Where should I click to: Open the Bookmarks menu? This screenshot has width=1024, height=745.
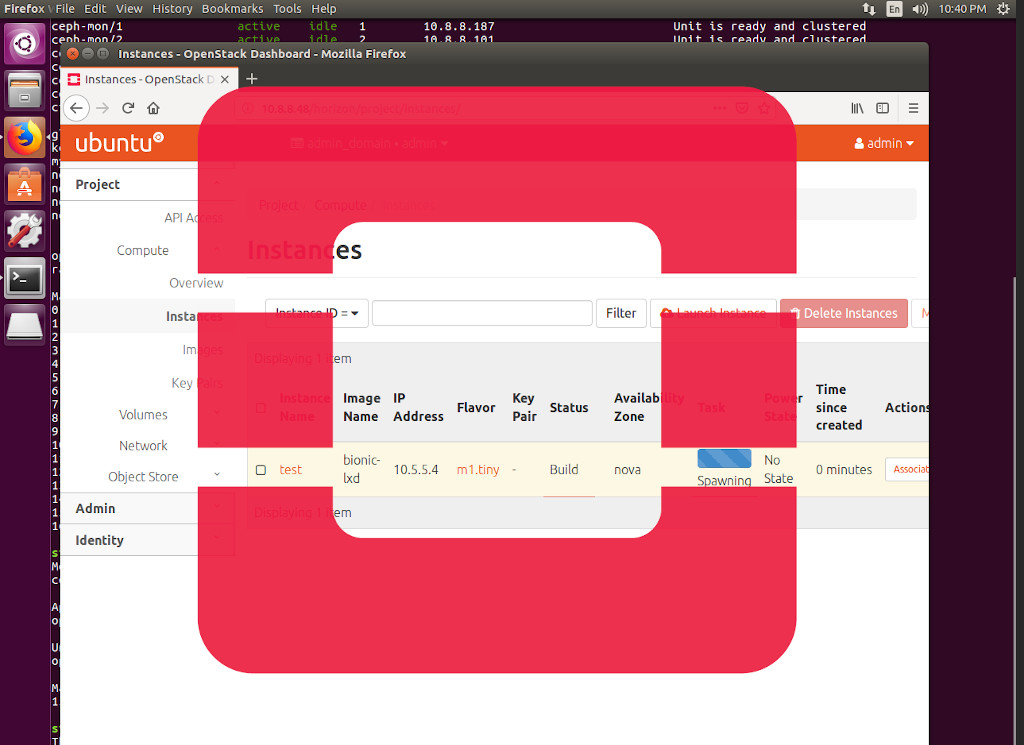(x=232, y=8)
